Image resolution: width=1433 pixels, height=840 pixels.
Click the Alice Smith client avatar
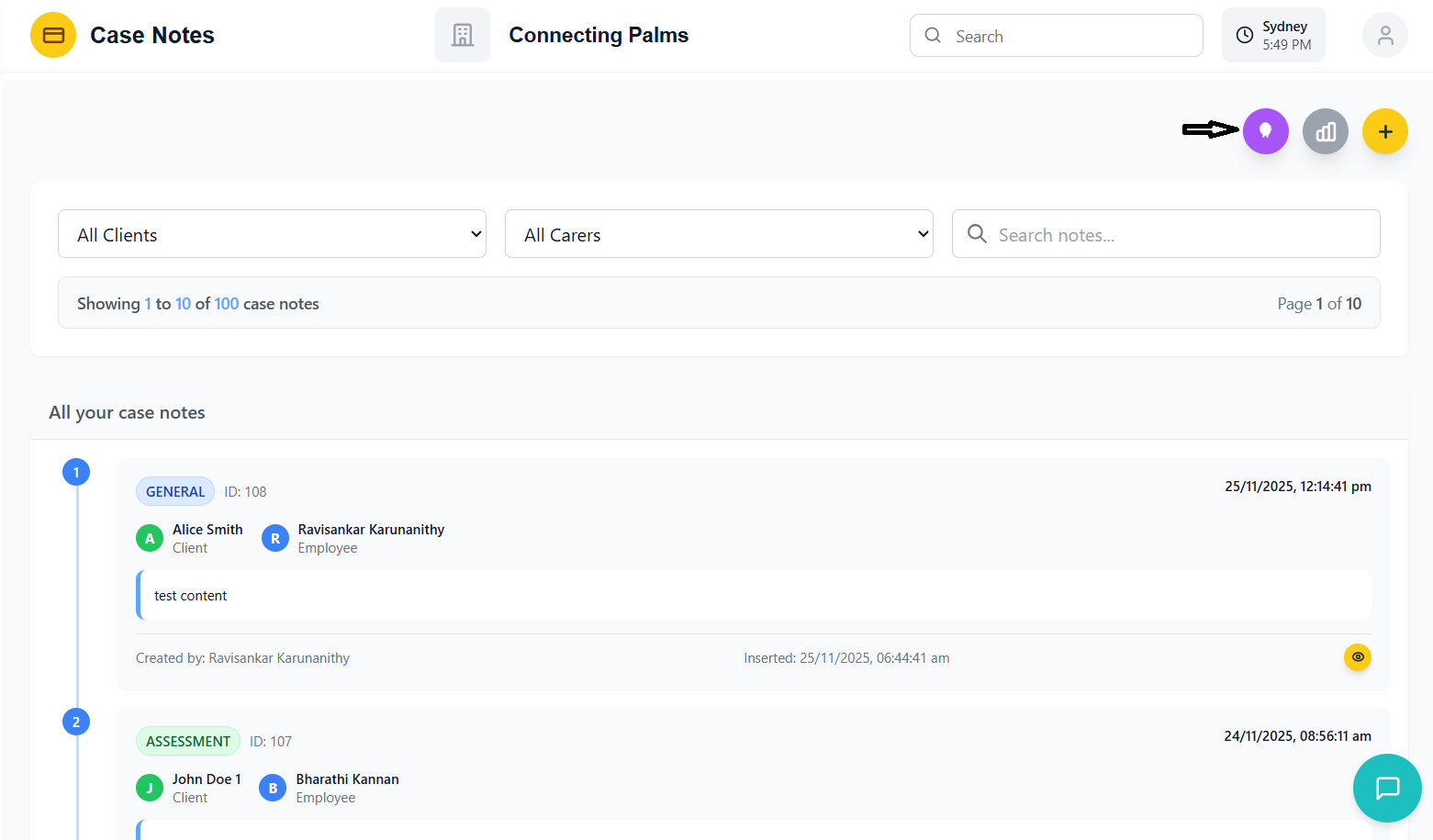150,539
